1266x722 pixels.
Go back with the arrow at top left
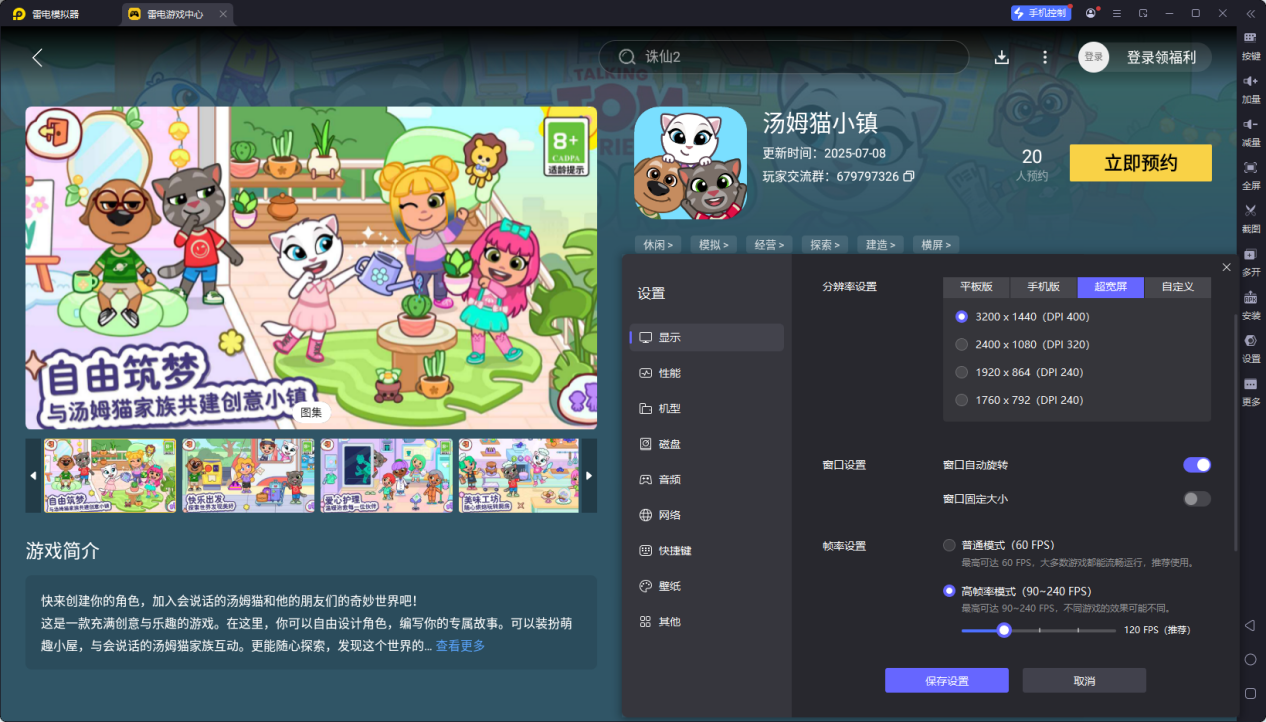point(37,57)
